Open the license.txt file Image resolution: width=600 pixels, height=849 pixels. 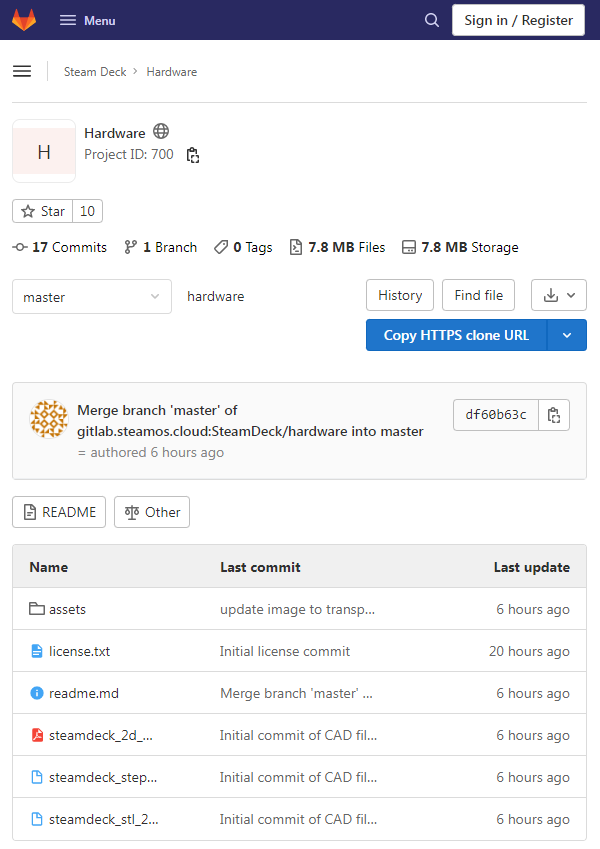[x=79, y=651]
